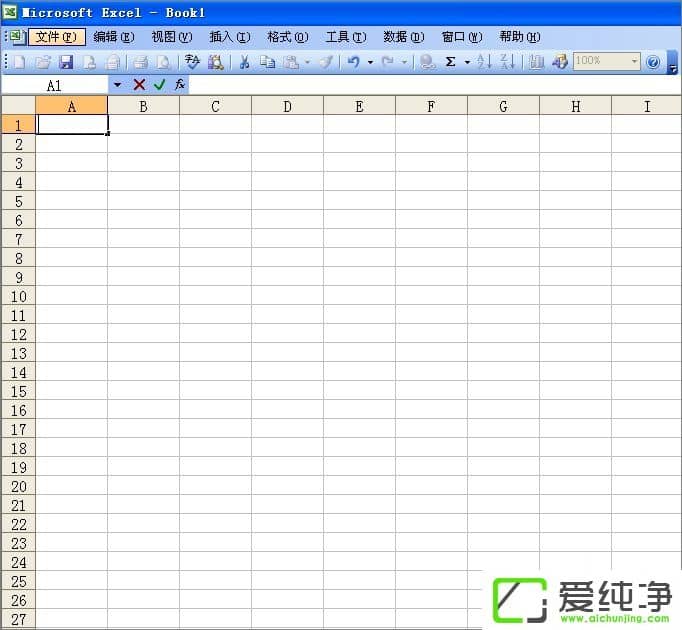Select column F header
The width and height of the screenshot is (682, 630).
[431, 106]
